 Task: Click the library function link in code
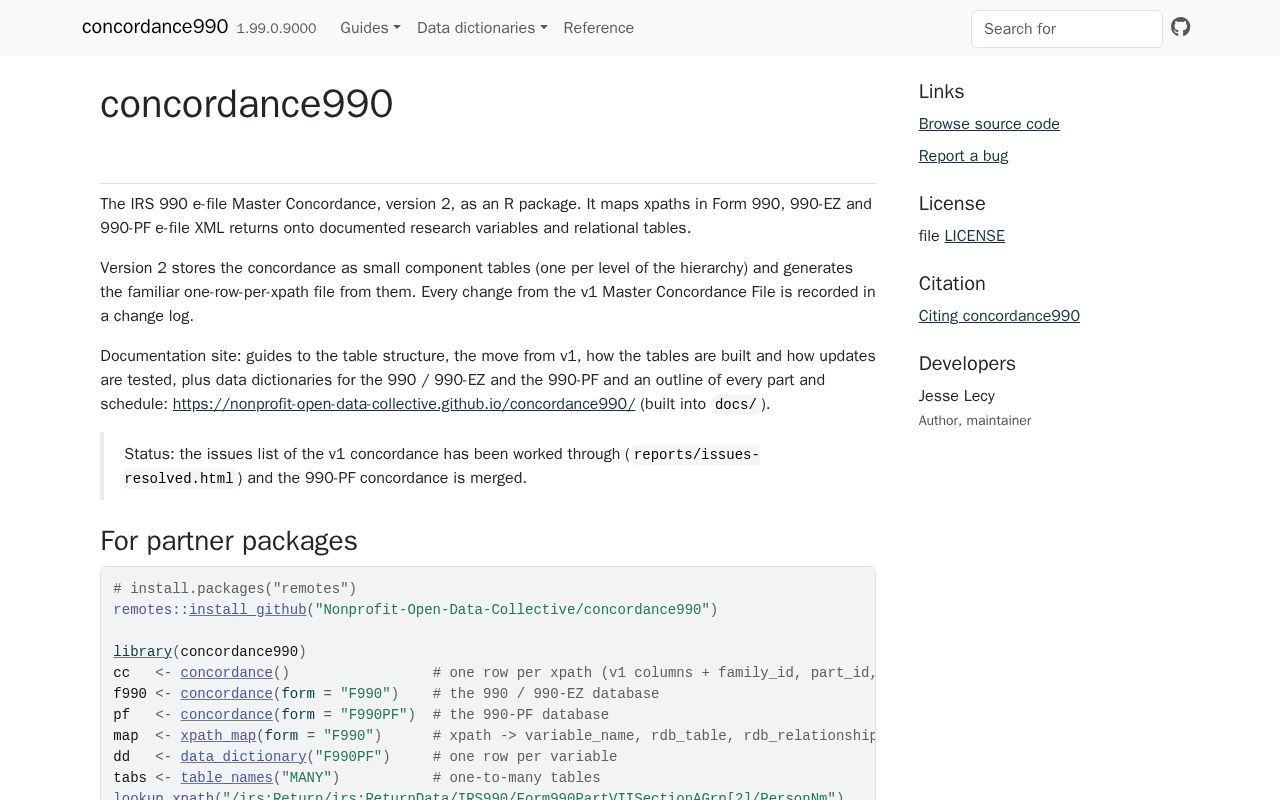[x=142, y=652]
